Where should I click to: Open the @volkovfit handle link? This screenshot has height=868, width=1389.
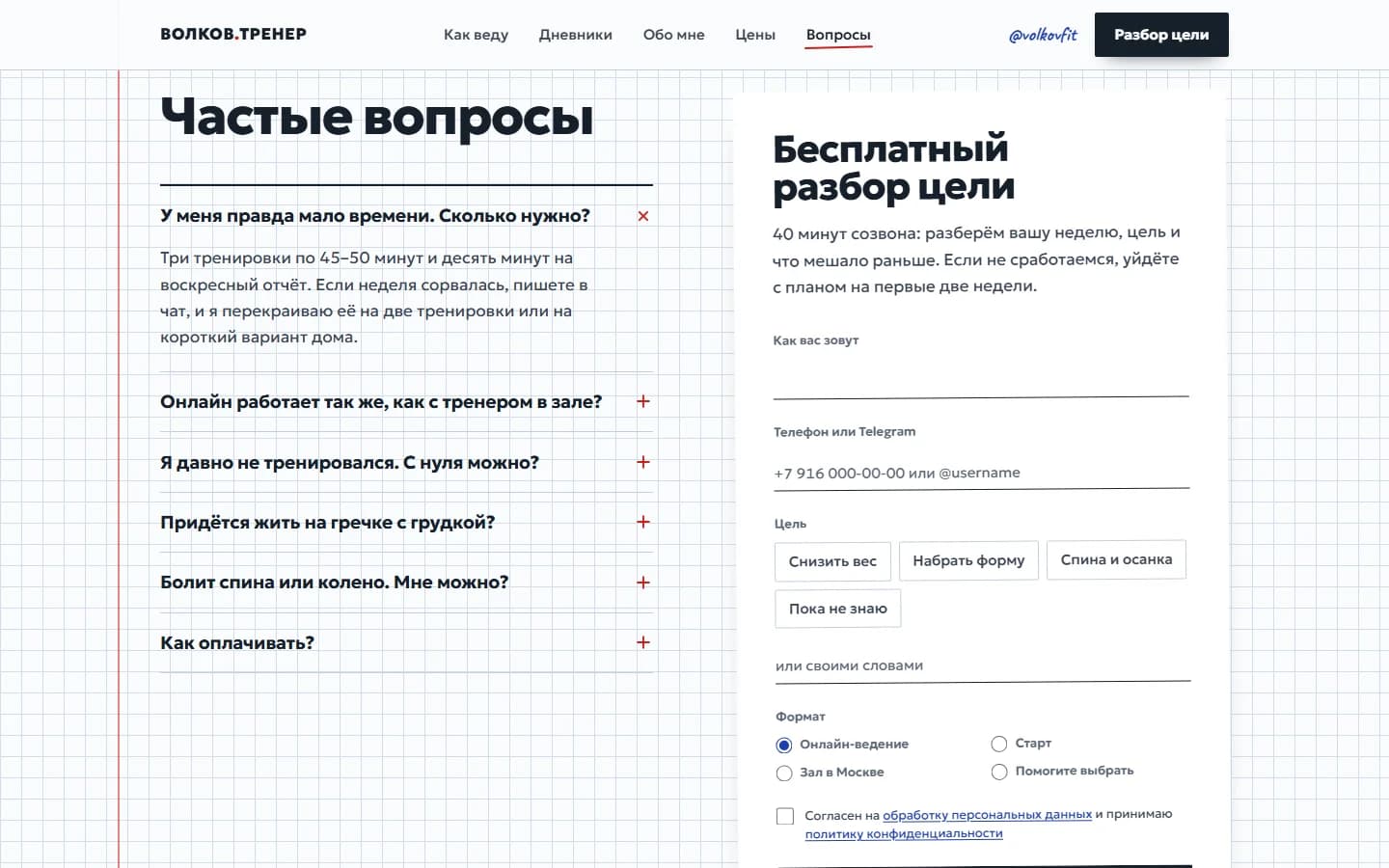(x=1043, y=35)
